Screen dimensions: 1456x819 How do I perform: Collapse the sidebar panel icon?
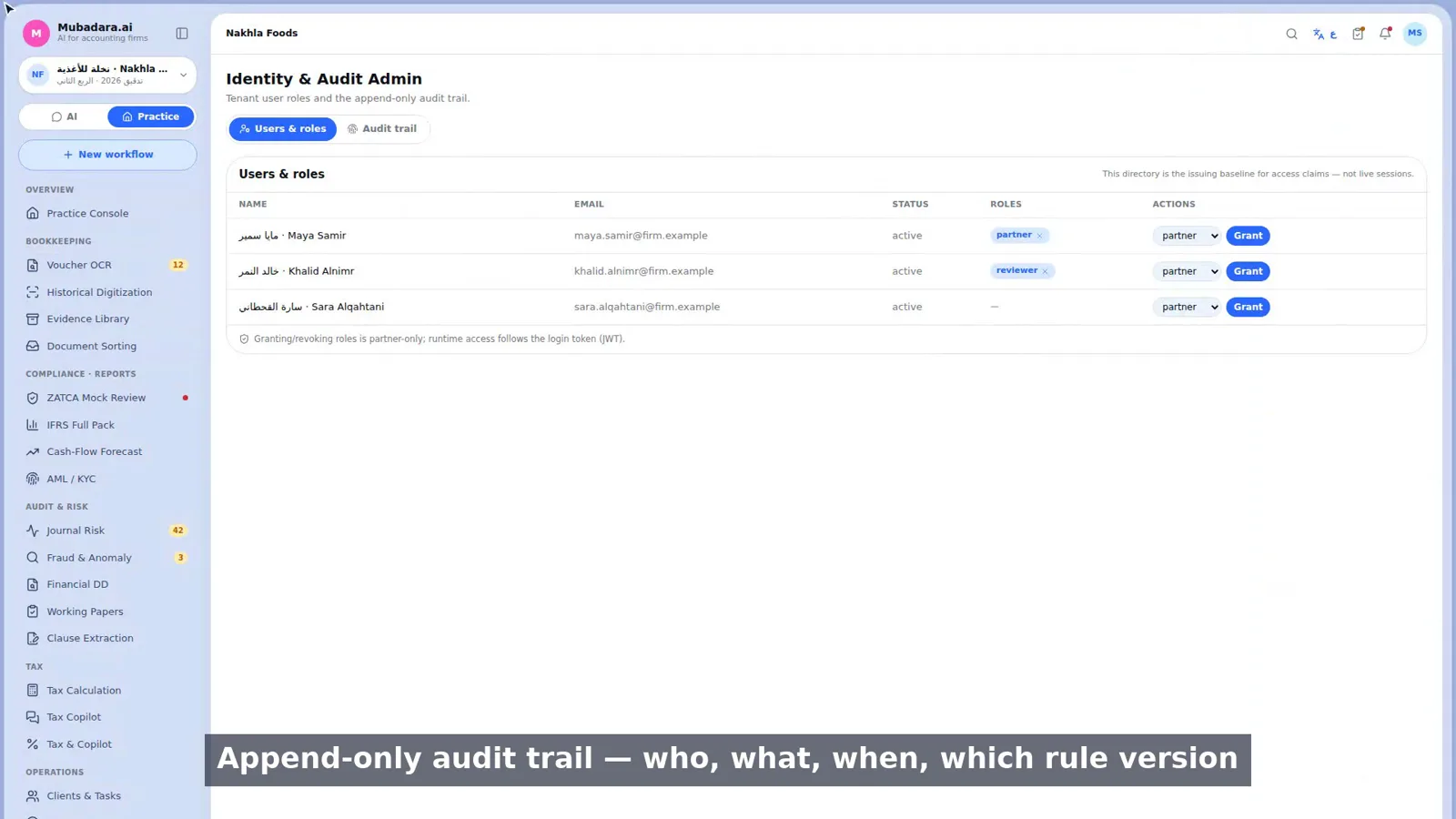tap(182, 34)
